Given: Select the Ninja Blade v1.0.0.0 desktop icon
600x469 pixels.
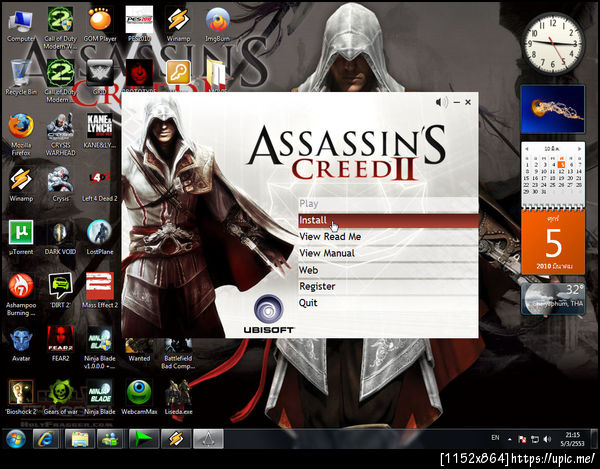Looking at the screenshot, I should (x=99, y=348).
